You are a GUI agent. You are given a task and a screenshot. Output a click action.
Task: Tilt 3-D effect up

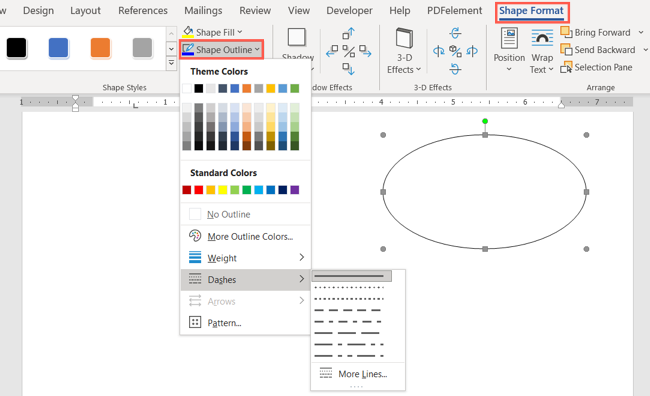click(455, 33)
